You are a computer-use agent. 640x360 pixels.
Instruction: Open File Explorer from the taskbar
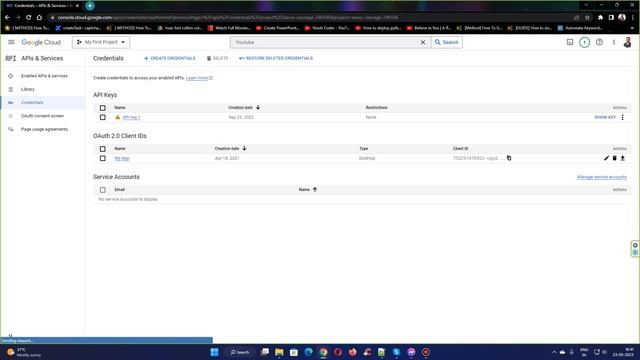coord(279,352)
